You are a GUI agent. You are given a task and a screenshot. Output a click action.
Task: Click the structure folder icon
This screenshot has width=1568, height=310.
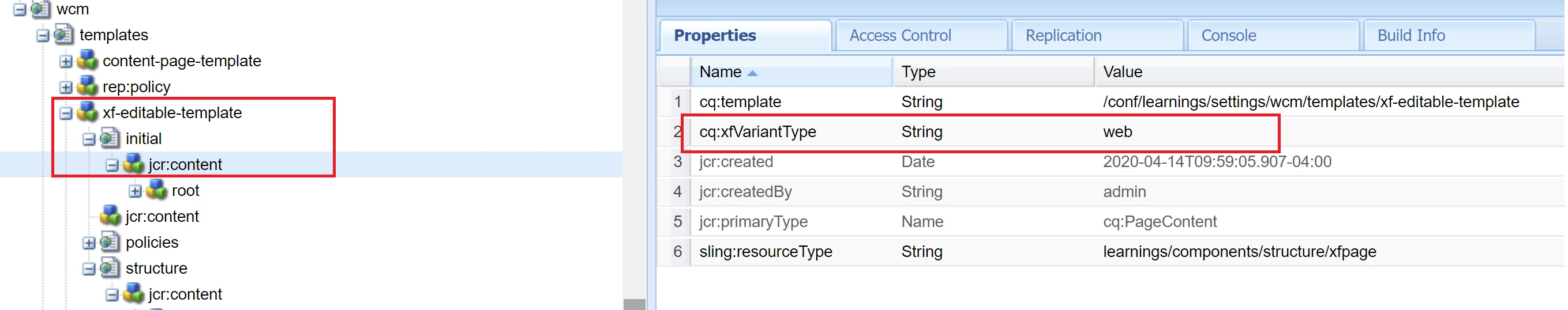coord(110,267)
